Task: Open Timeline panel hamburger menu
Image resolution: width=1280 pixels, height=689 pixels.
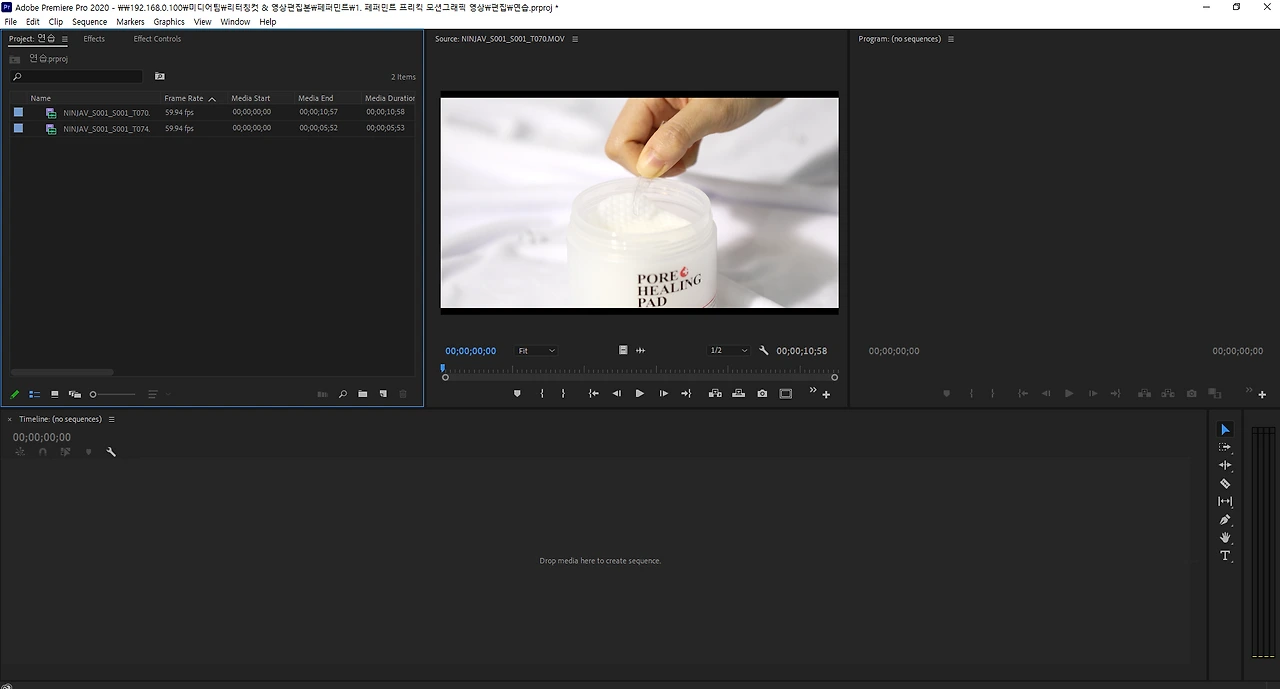Action: [x=112, y=419]
